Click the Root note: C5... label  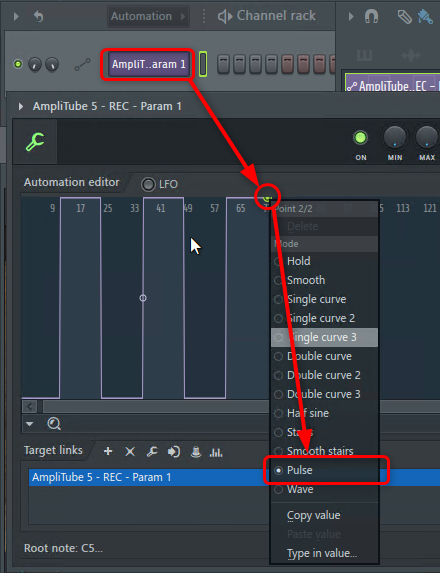[x=63, y=548]
